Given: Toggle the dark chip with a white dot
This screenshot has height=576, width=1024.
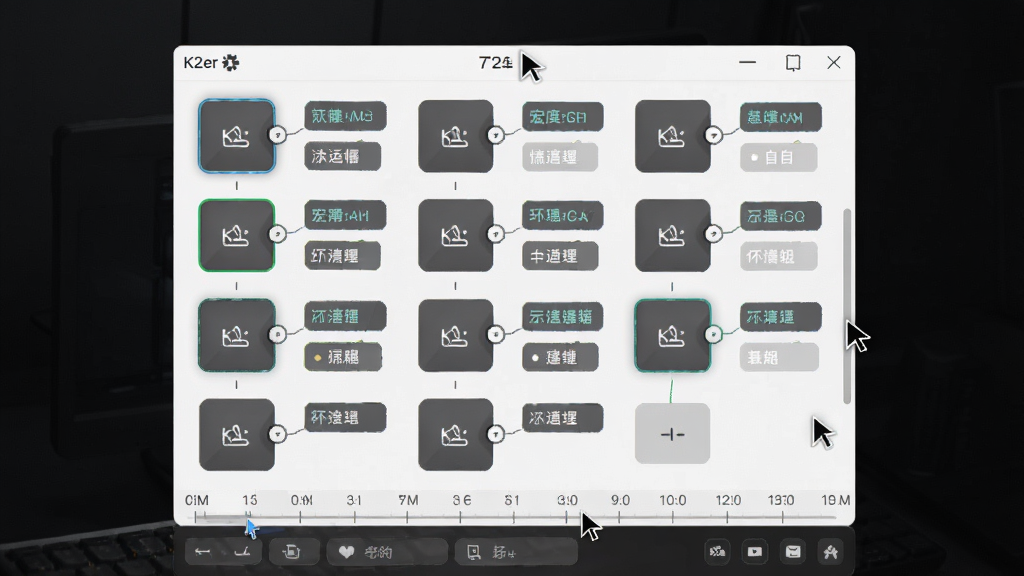Looking at the screenshot, I should tap(560, 357).
